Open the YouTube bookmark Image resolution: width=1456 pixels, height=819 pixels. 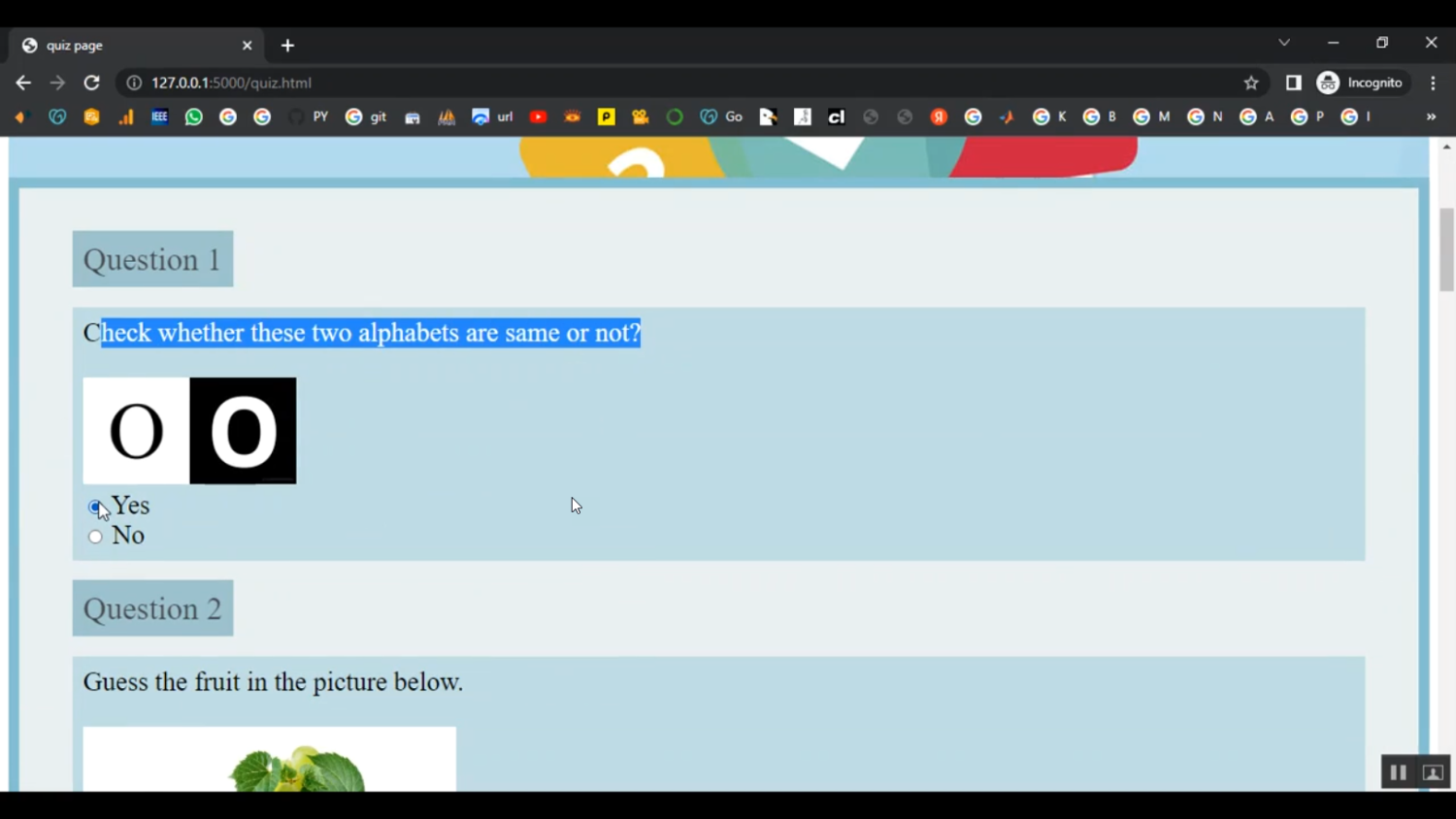[538, 117]
